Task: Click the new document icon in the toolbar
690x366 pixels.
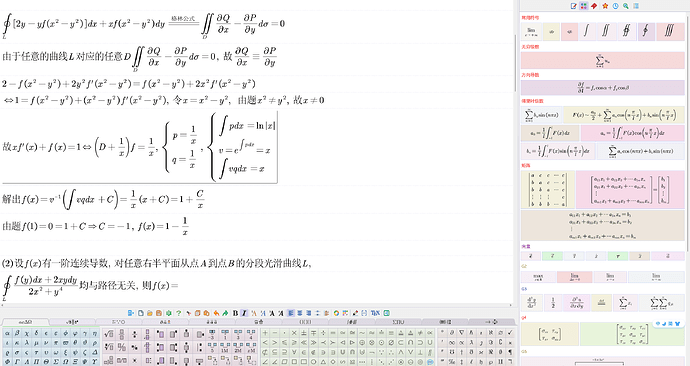Action: point(141,313)
